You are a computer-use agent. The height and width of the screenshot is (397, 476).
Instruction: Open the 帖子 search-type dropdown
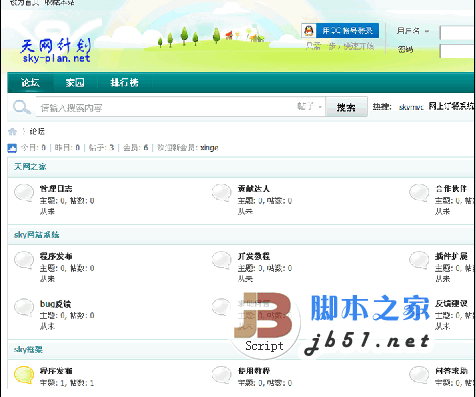pyautogui.click(x=309, y=106)
